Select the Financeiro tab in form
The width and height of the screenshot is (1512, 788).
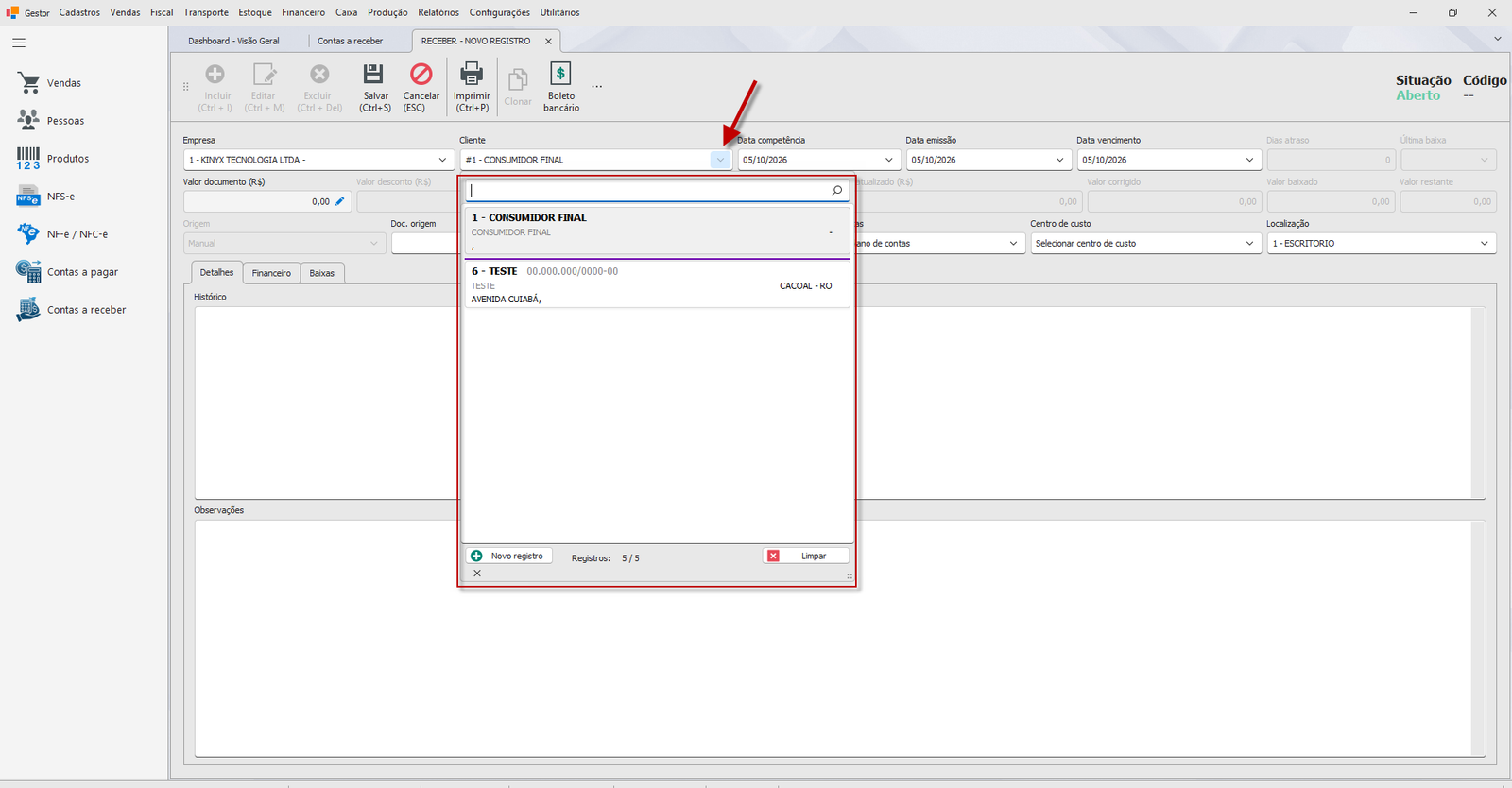[x=271, y=273]
